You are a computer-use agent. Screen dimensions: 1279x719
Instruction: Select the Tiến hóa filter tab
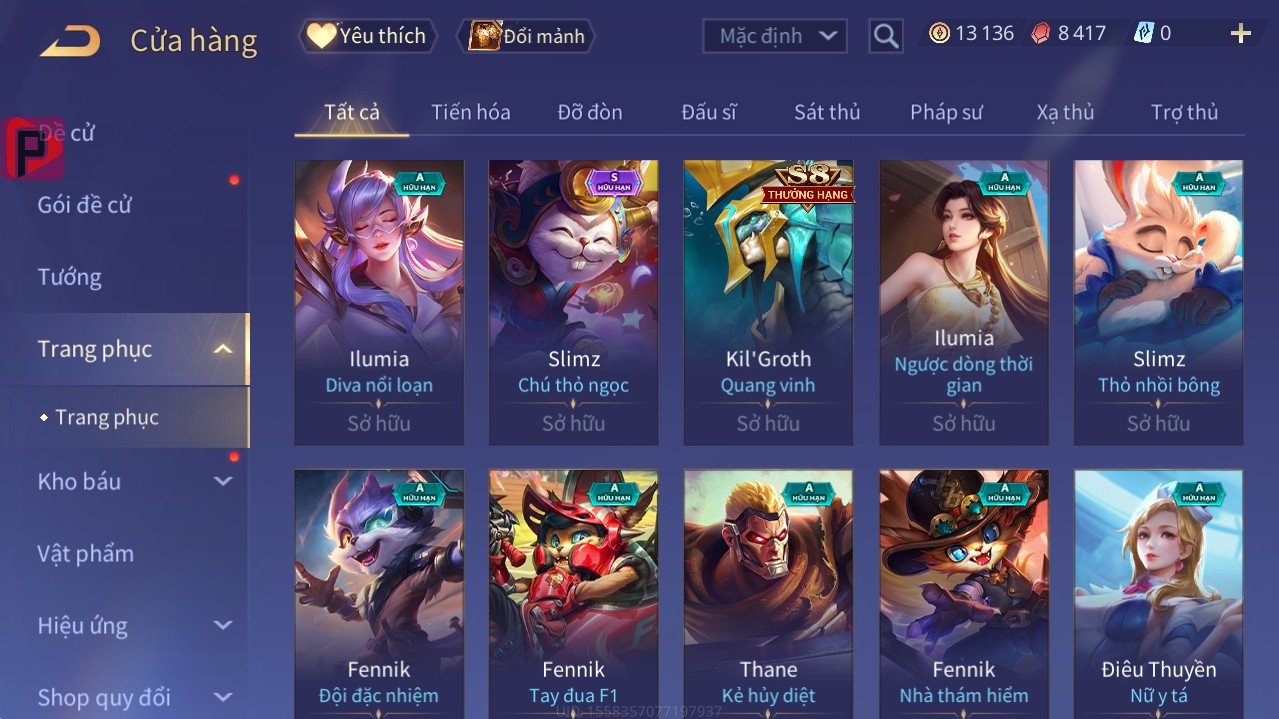click(471, 112)
